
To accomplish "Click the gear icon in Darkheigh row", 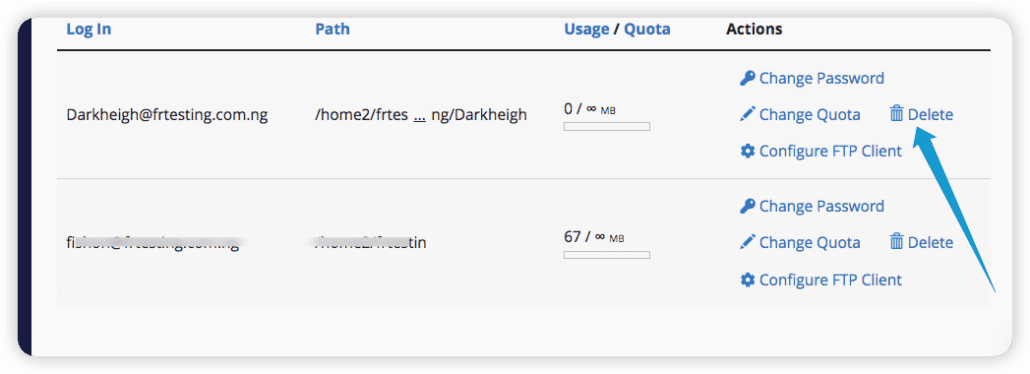I will (x=748, y=151).
